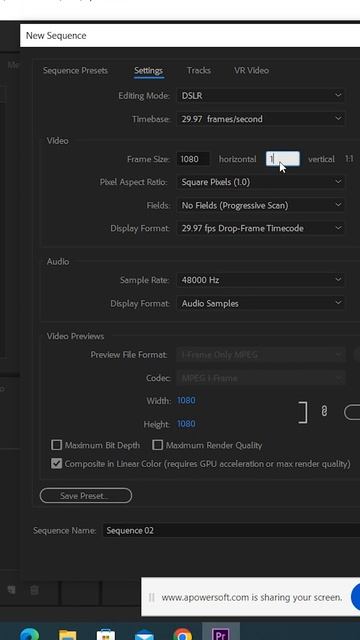The height and width of the screenshot is (640, 360).
Task: Click the horizontal frame size field
Action: tap(193, 159)
